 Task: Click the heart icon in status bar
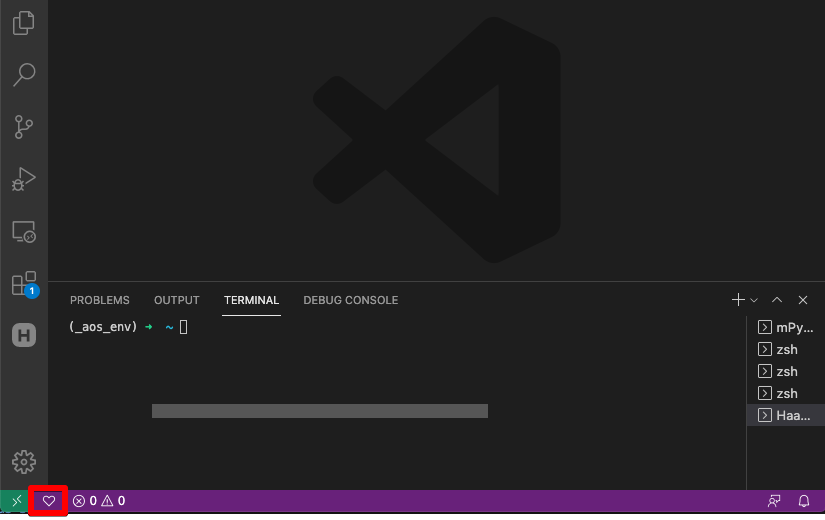[48, 501]
